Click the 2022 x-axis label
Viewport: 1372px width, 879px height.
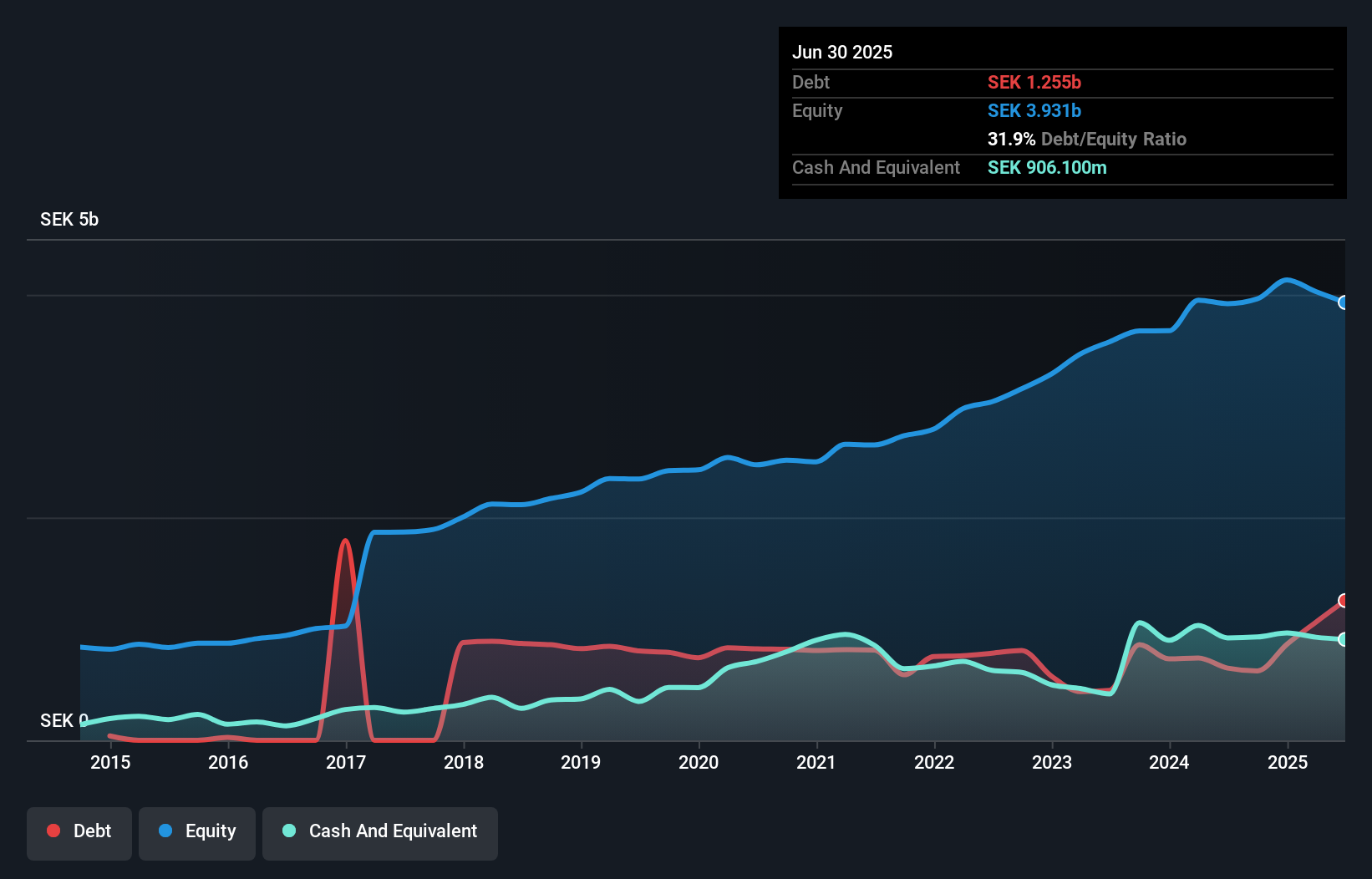tap(934, 762)
